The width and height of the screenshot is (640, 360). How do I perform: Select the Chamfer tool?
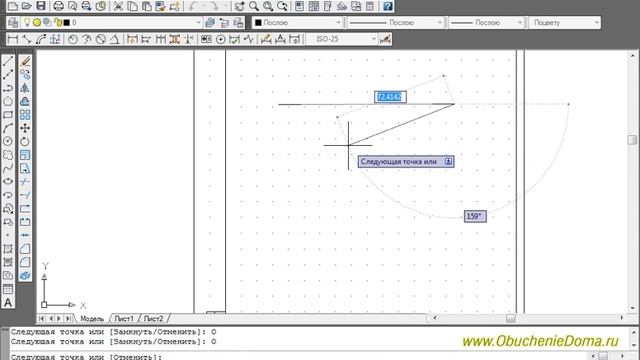tap(25, 249)
